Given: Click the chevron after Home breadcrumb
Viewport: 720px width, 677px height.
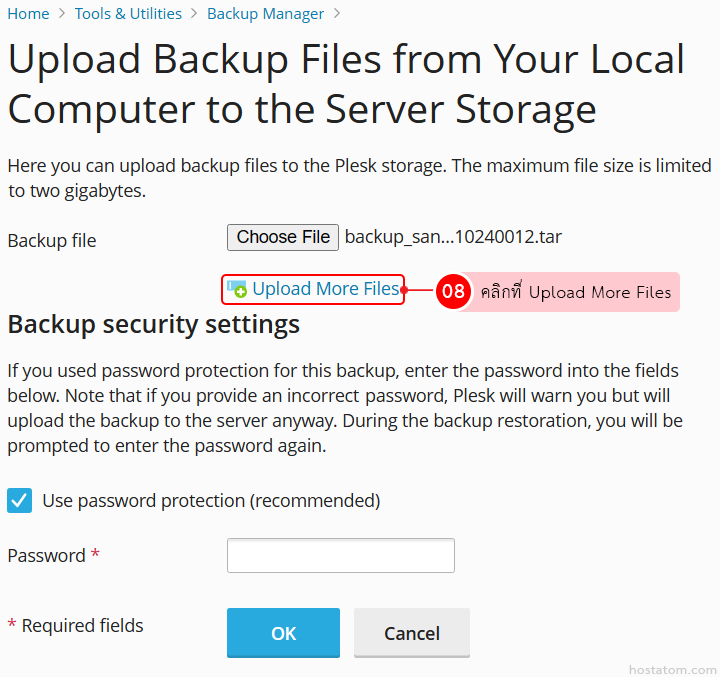Looking at the screenshot, I should [x=62, y=13].
